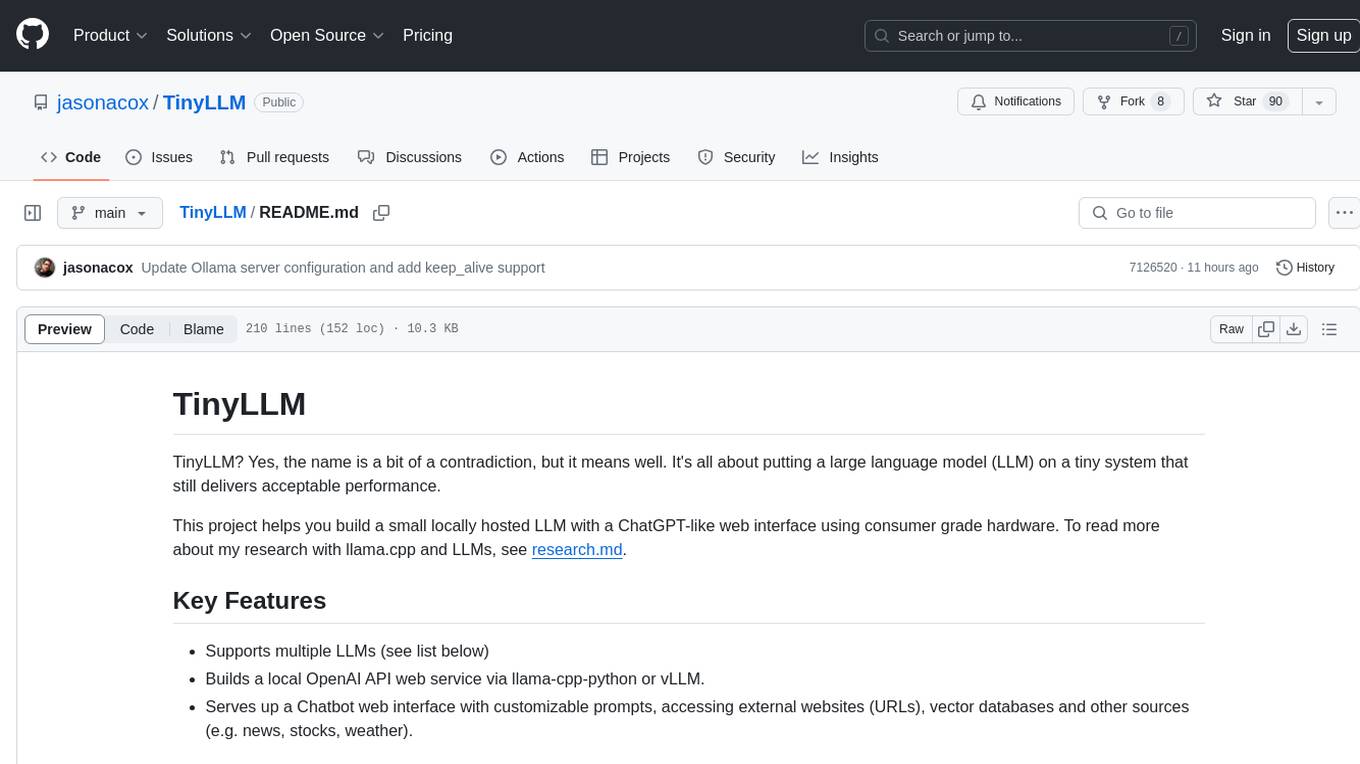Image resolution: width=1360 pixels, height=764 pixels.
Task: Focus the Go to file search box
Action: click(x=1197, y=213)
